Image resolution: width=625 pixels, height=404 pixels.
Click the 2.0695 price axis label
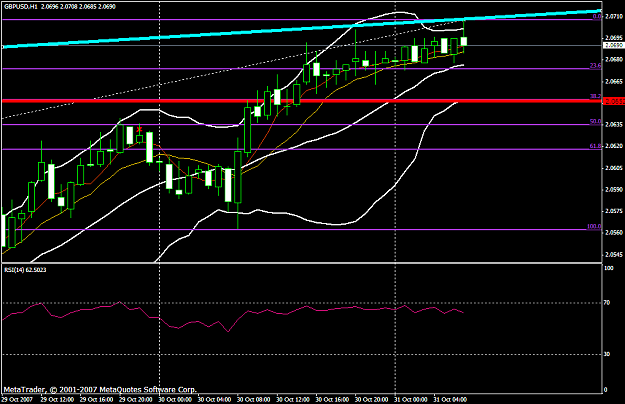[x=614, y=38]
